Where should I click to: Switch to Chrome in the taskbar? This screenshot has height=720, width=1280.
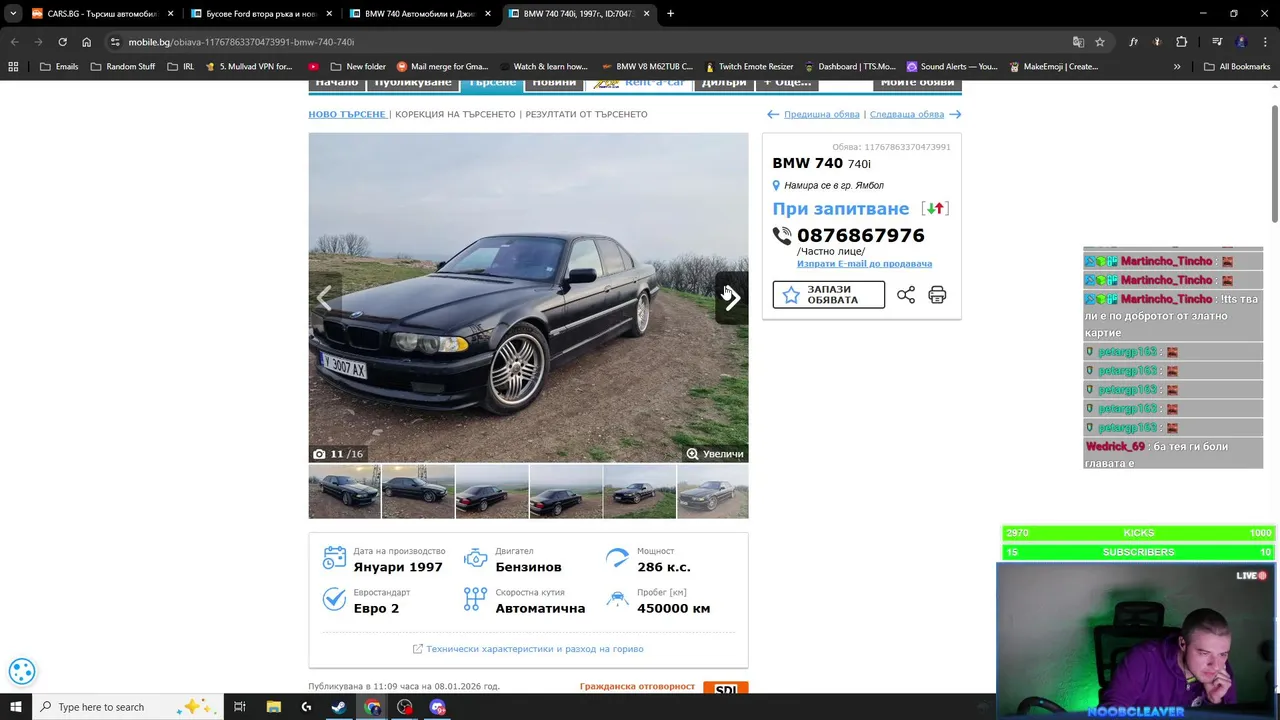point(372,707)
